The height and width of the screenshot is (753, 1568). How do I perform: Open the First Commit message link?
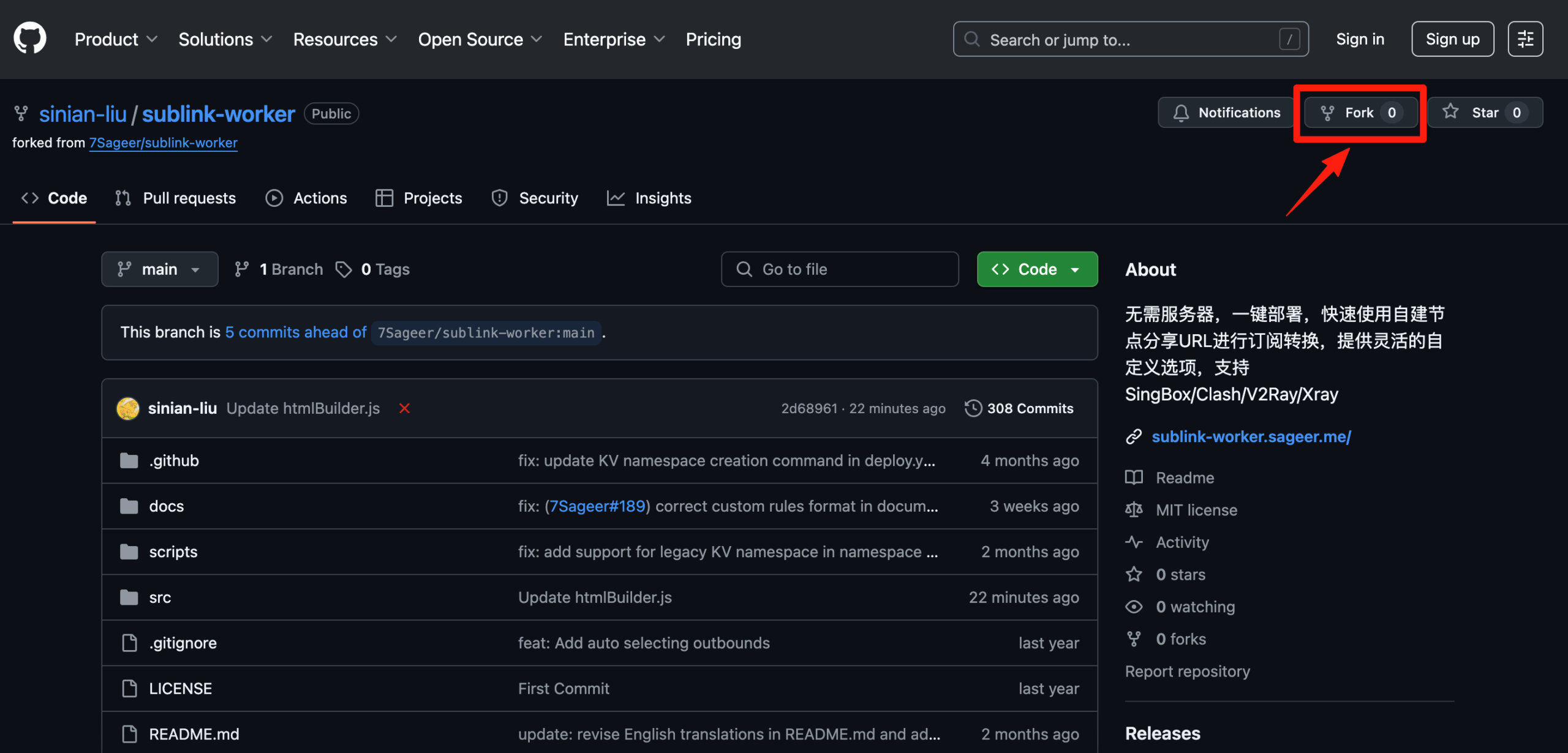[563, 689]
